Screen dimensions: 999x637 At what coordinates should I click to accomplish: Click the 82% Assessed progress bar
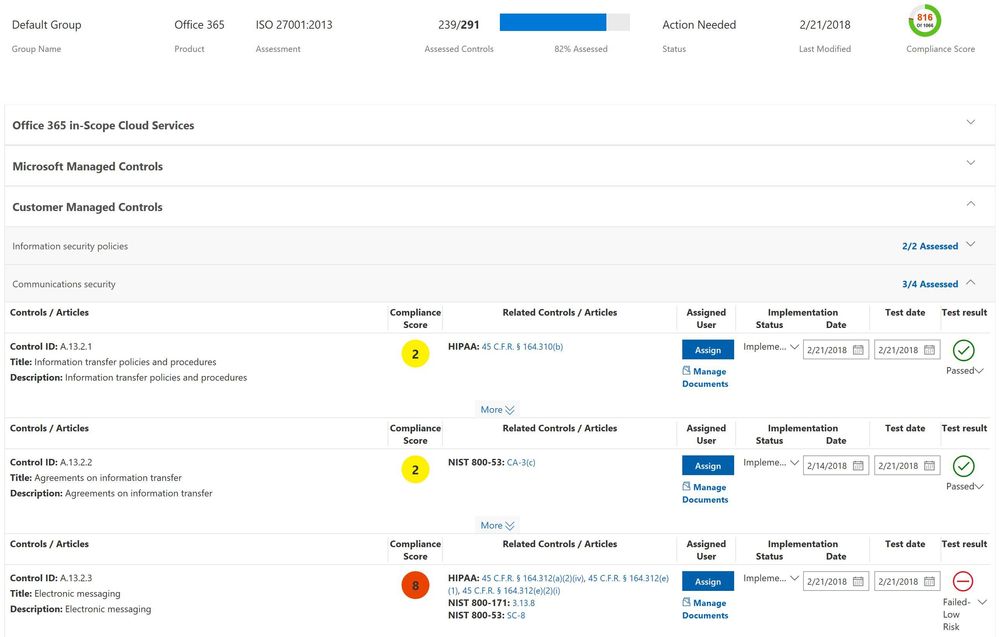point(564,22)
